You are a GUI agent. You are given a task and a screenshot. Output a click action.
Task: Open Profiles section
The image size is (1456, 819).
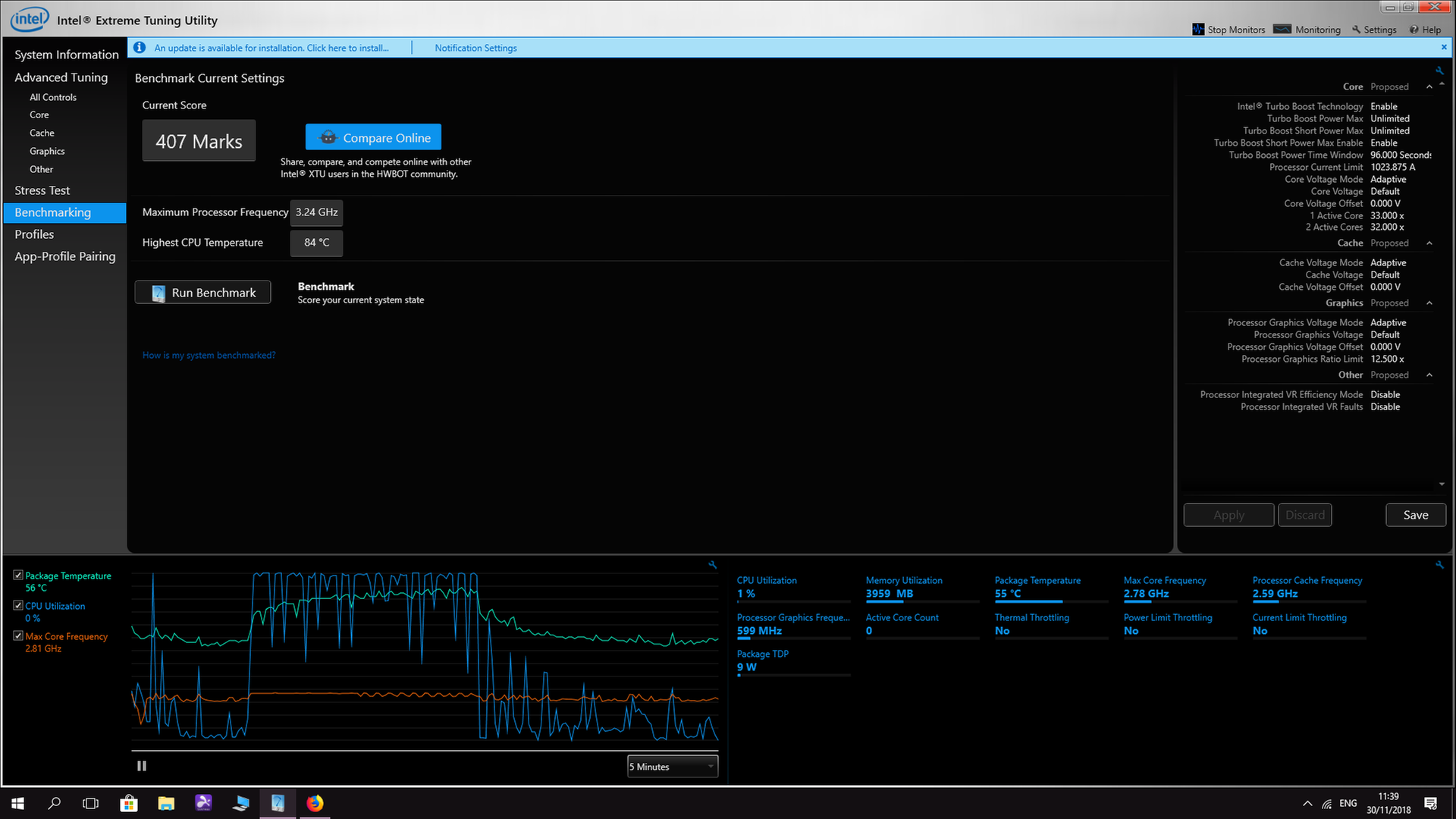(x=34, y=234)
